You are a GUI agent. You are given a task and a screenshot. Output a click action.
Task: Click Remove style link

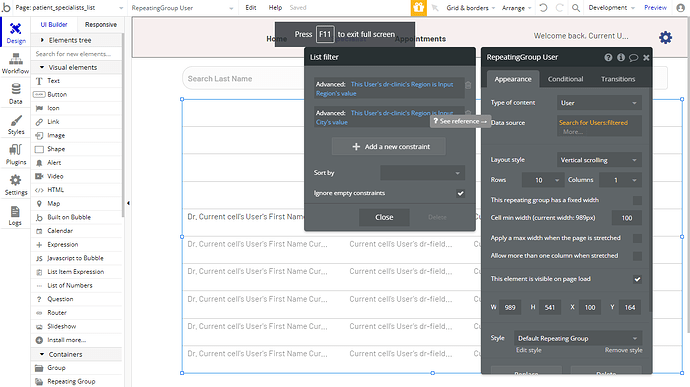(x=624, y=350)
